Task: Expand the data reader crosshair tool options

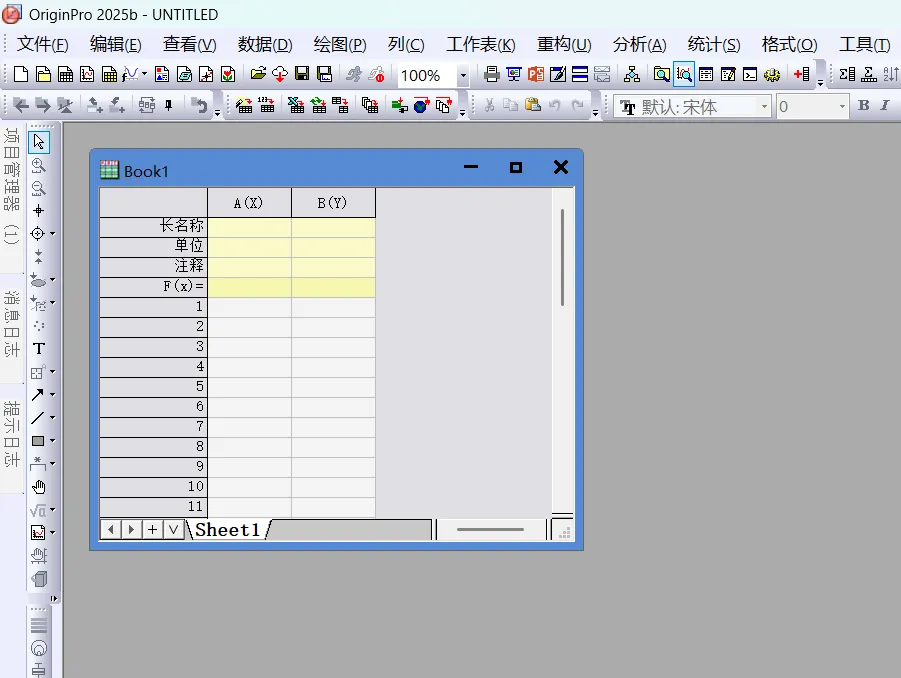Action: coord(52,234)
